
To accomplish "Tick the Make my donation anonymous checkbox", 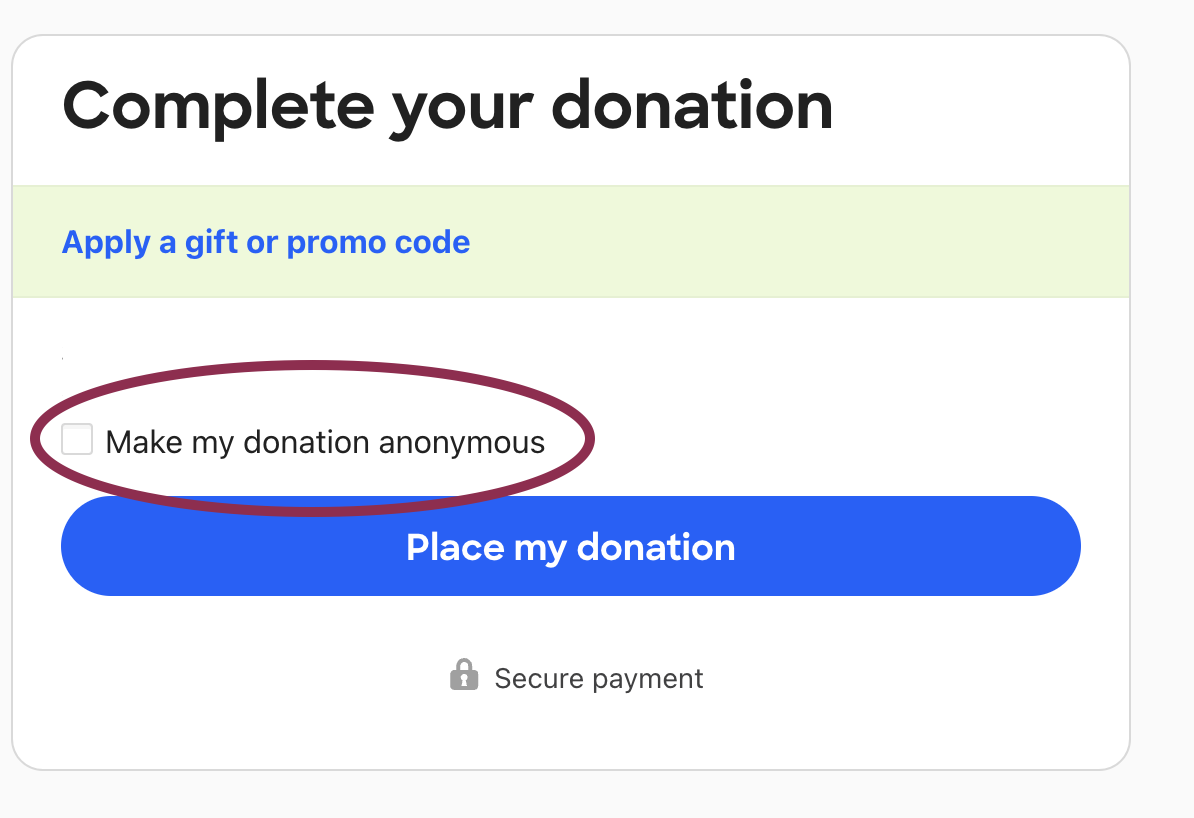I will tap(77, 439).
